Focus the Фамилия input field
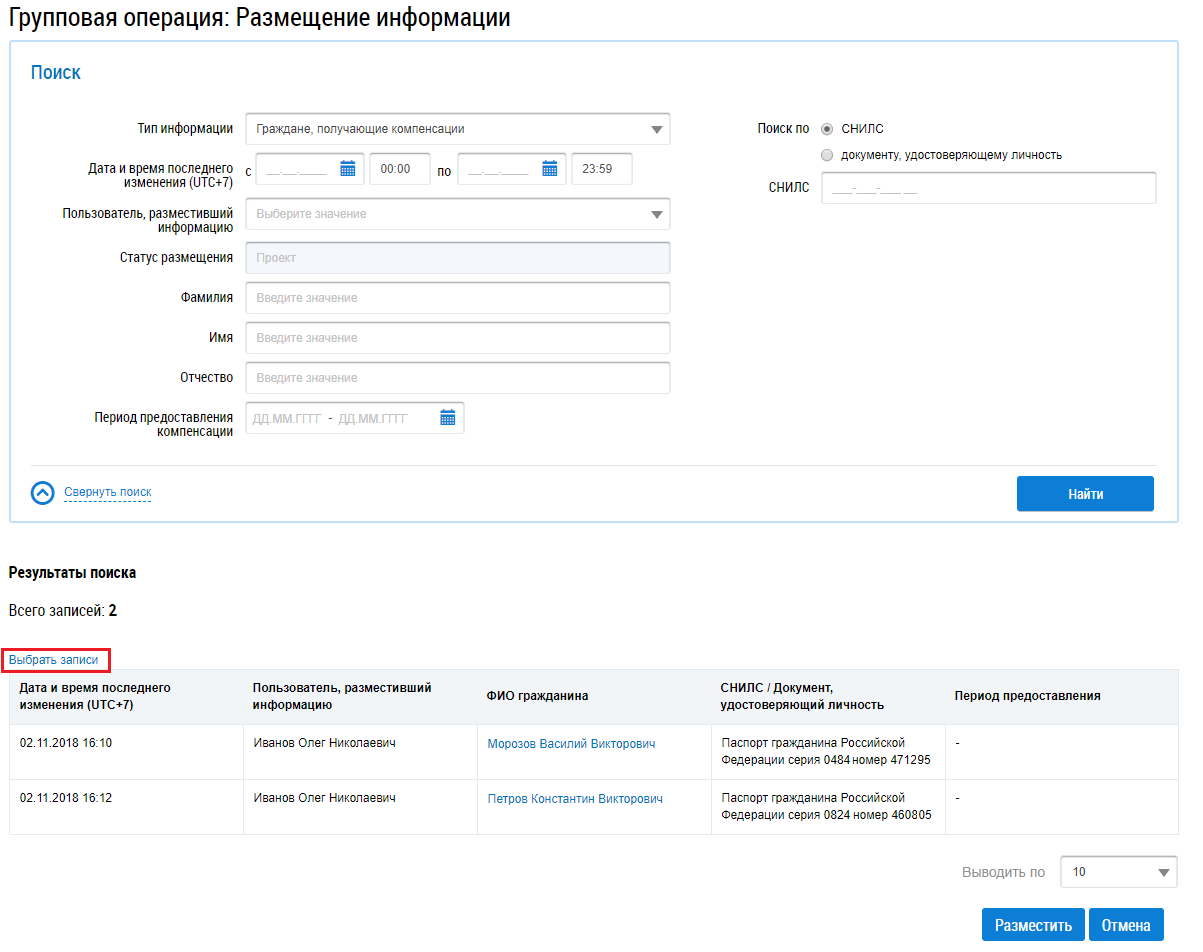Viewport: 1203px width, 952px height. 457,298
